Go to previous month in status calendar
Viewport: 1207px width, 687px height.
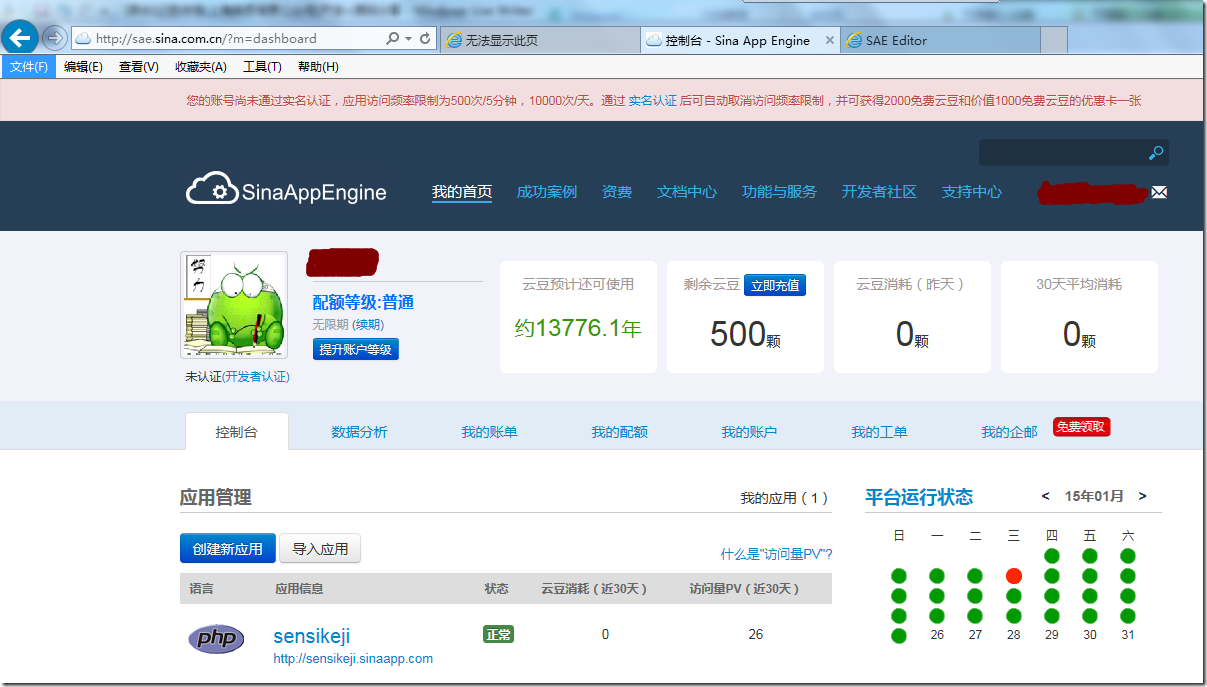coord(1045,496)
